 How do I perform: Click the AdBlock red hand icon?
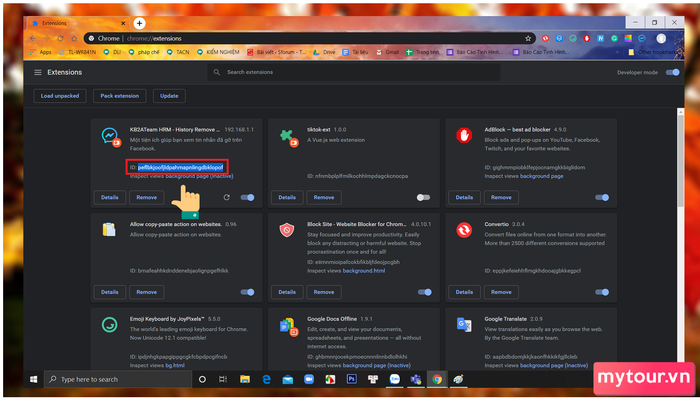coord(464,135)
